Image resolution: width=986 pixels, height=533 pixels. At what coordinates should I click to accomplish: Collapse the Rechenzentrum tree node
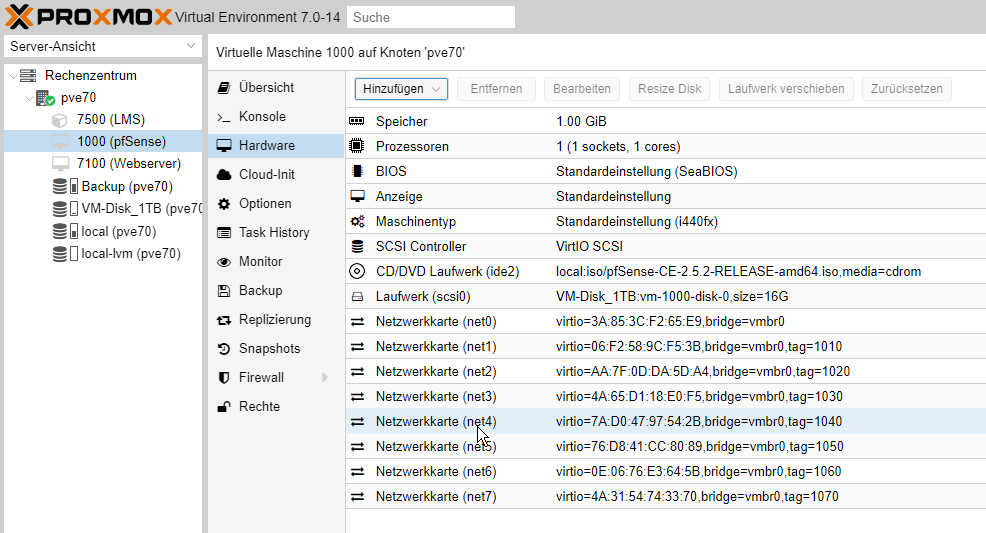(13, 76)
